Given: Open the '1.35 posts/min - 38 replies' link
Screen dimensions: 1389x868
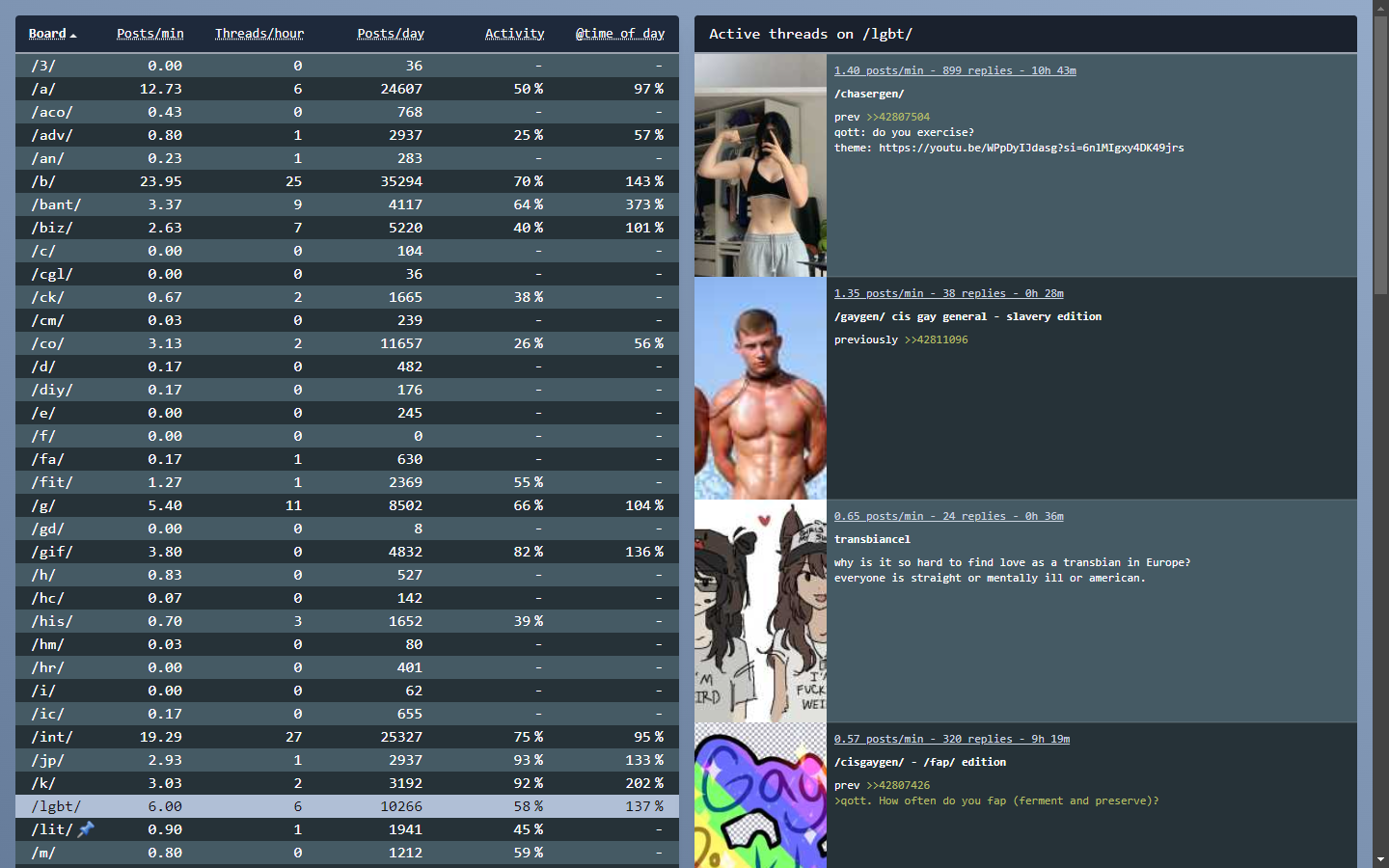Looking at the screenshot, I should pyautogui.click(x=949, y=293).
